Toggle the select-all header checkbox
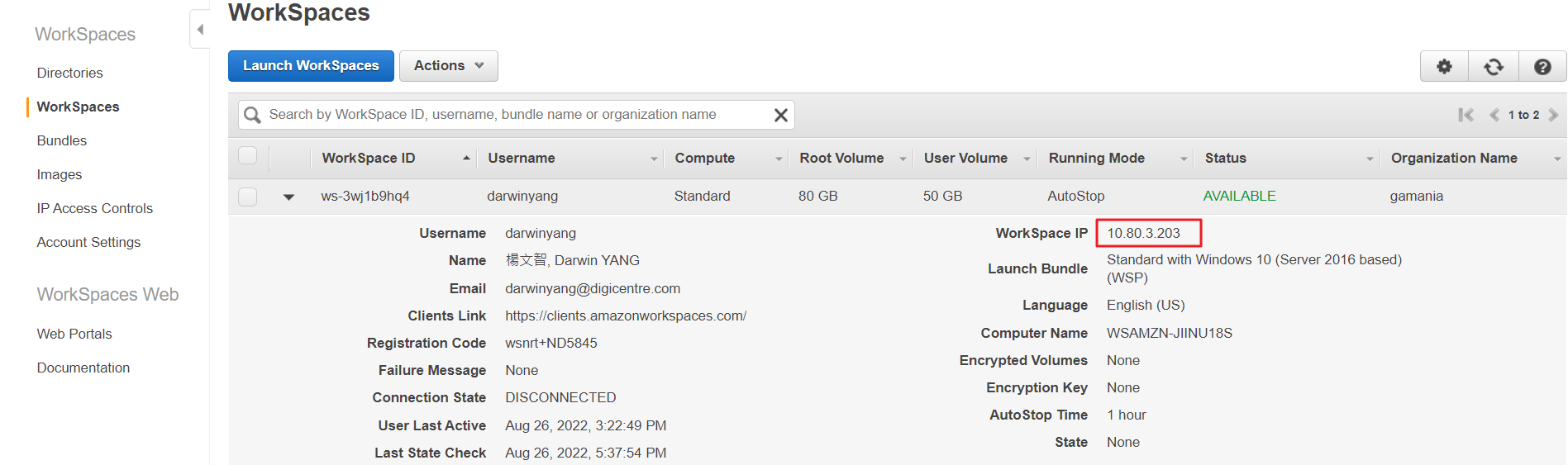This screenshot has height=465, width=1568. (248, 156)
